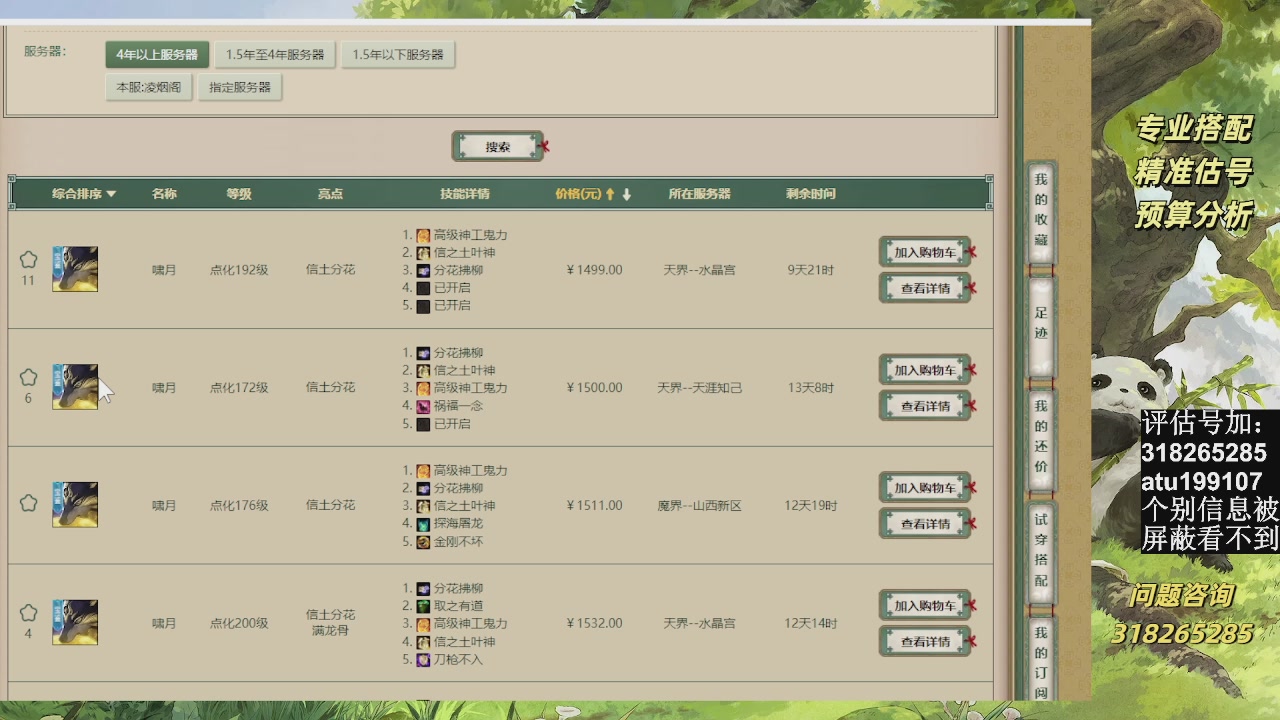This screenshot has width=1280, height=720.
Task: Click the ¥ 1532.00 price cell
Action: (x=594, y=624)
